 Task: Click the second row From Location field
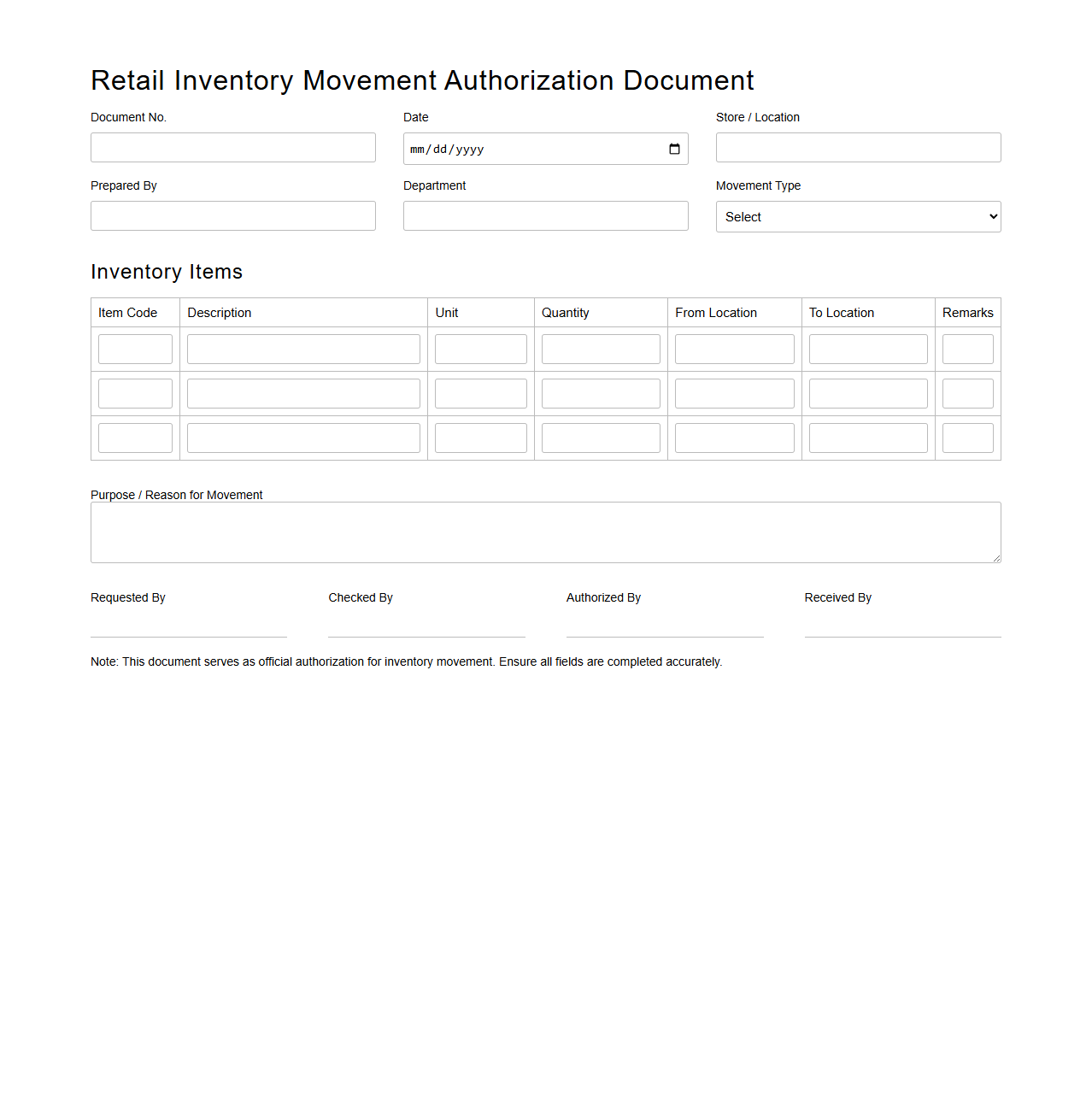[x=734, y=393]
